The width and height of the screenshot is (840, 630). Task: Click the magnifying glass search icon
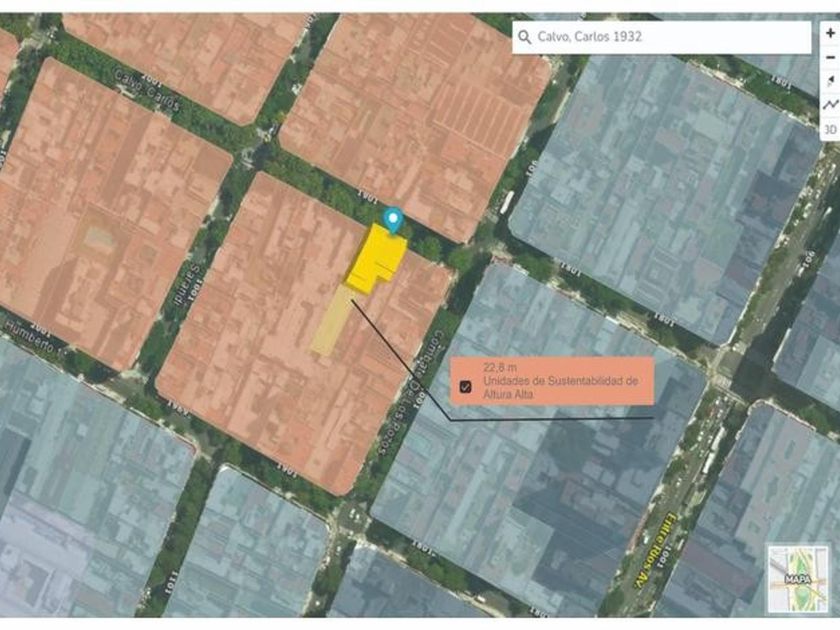coord(524,38)
